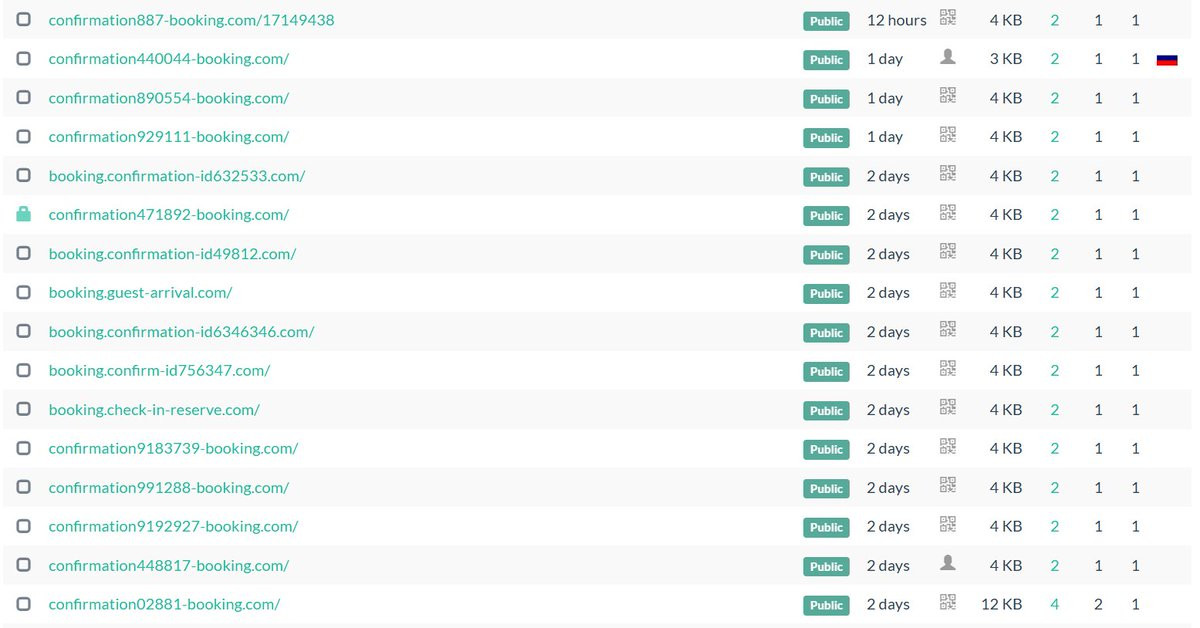
Task: Check the booking.guest-arrival.com row box
Action: [x=24, y=292]
